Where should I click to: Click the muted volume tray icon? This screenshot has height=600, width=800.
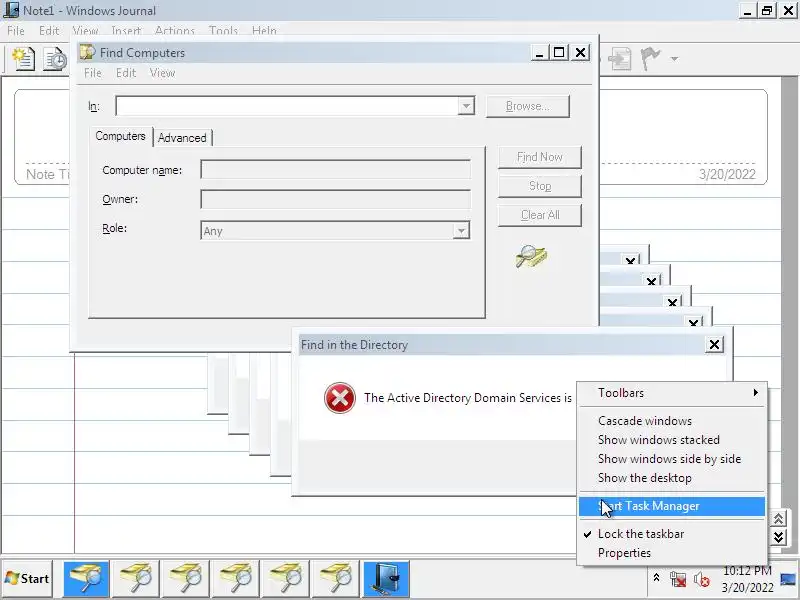coord(702,579)
